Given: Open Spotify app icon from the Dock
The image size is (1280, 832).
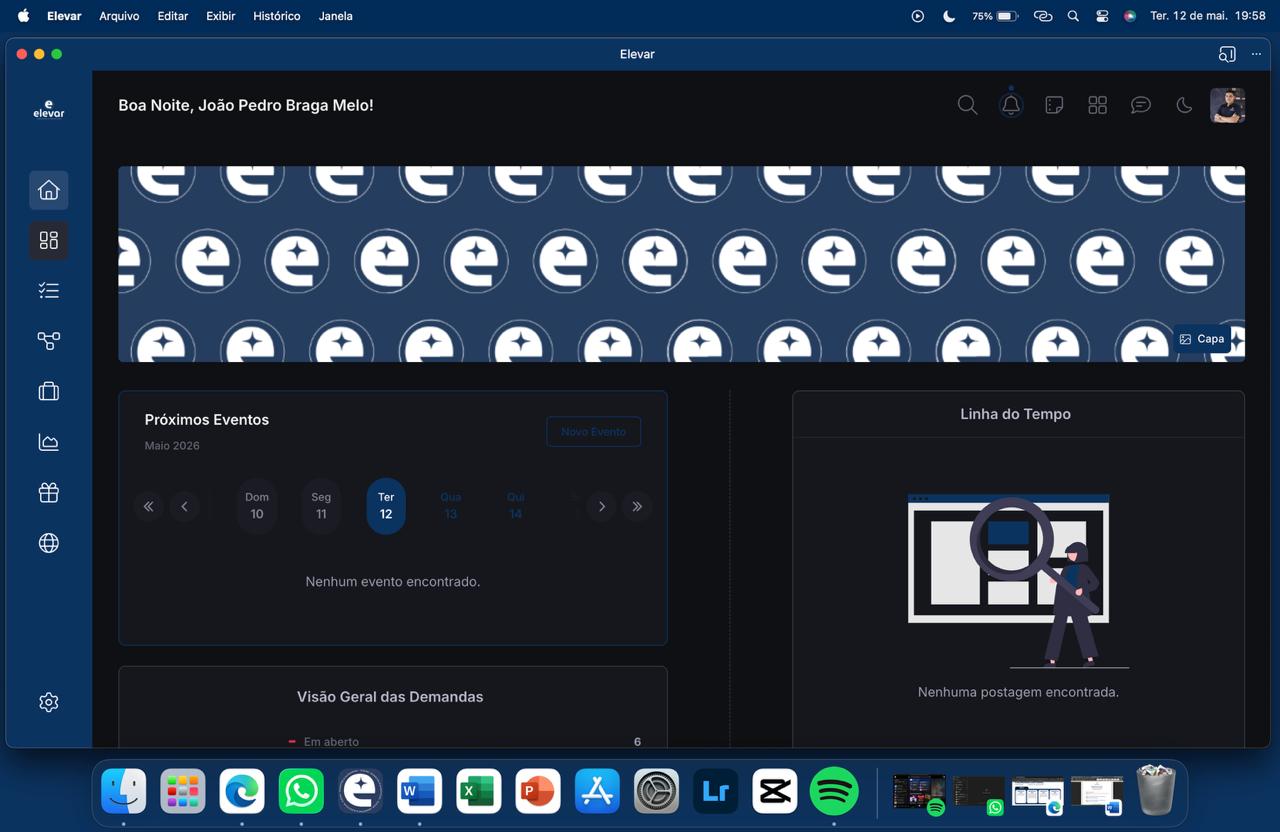Looking at the screenshot, I should click(834, 791).
